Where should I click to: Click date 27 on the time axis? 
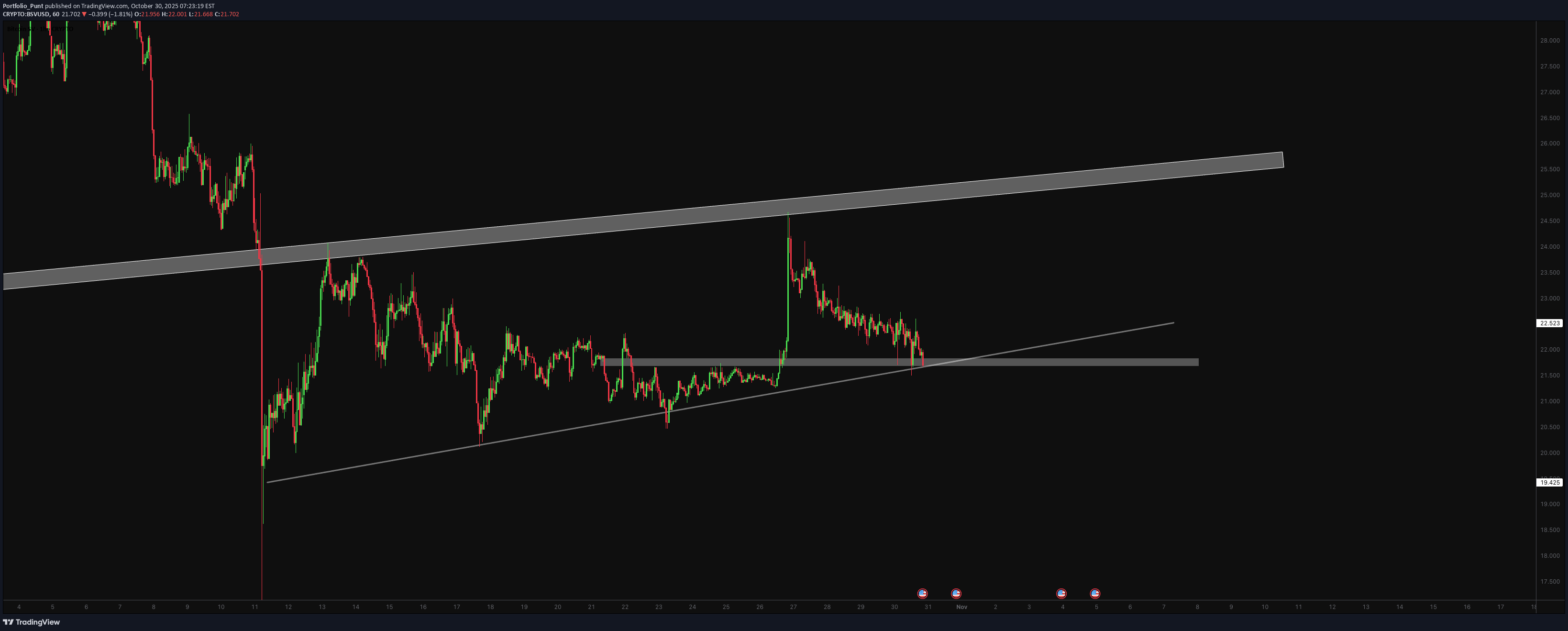[793, 607]
